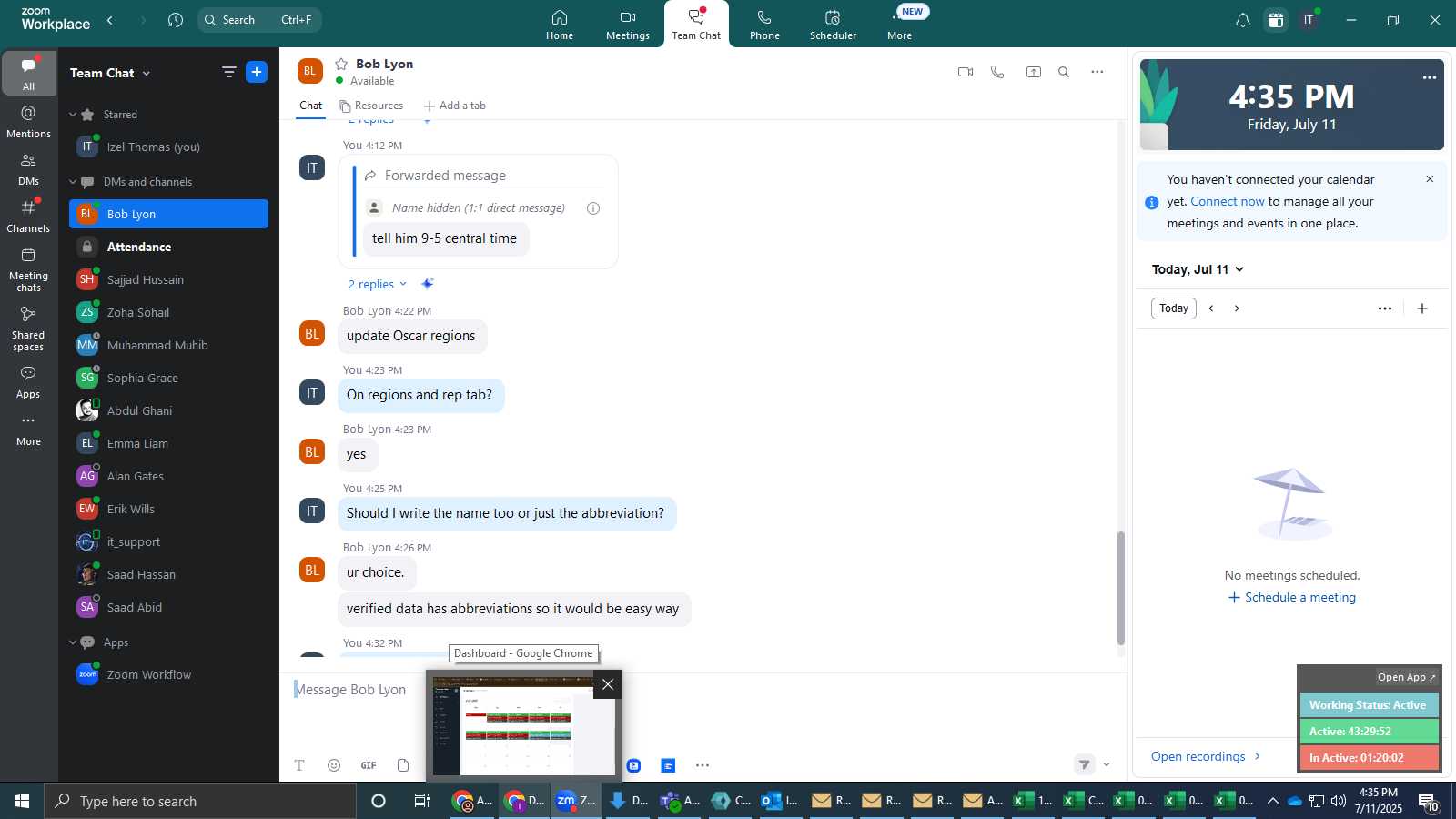Open the Attendance channel

[x=168, y=247]
